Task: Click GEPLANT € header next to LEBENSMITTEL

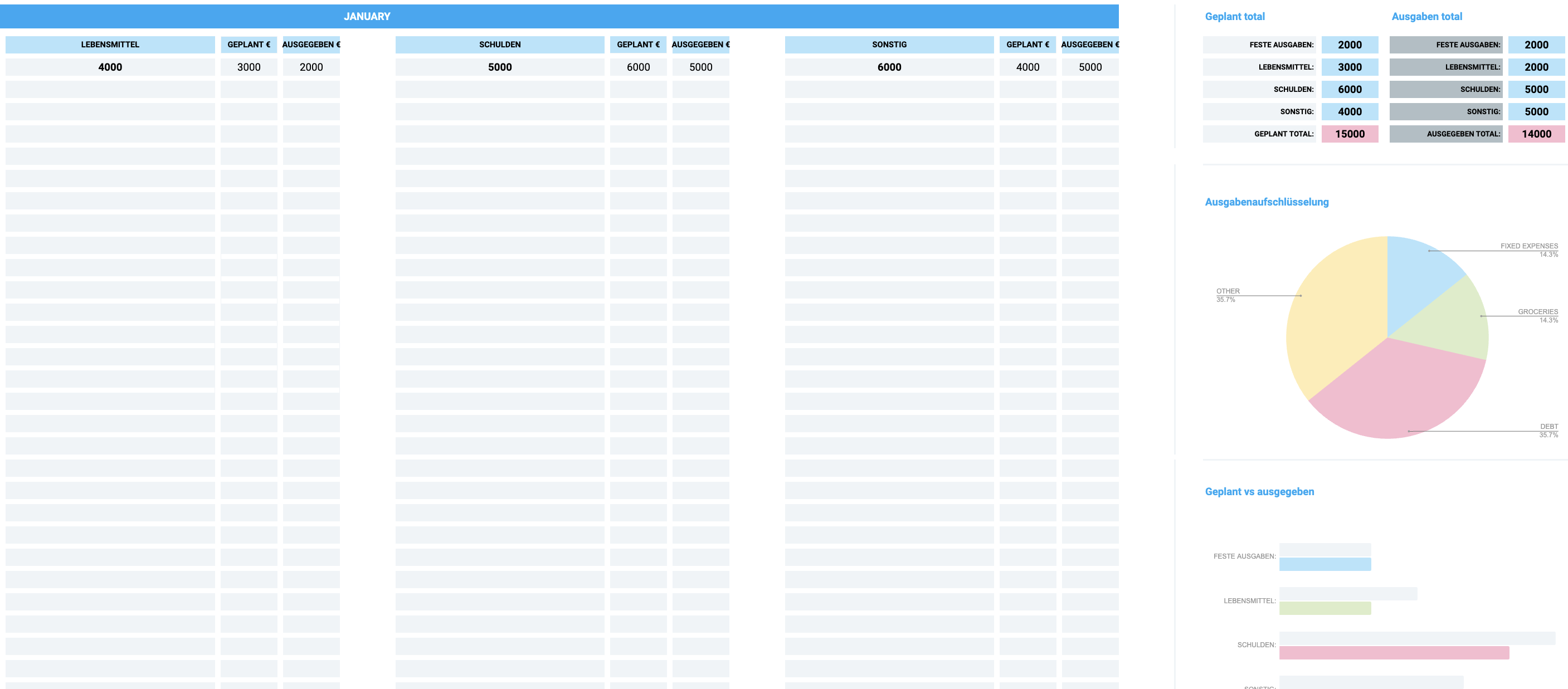Action: coord(249,45)
